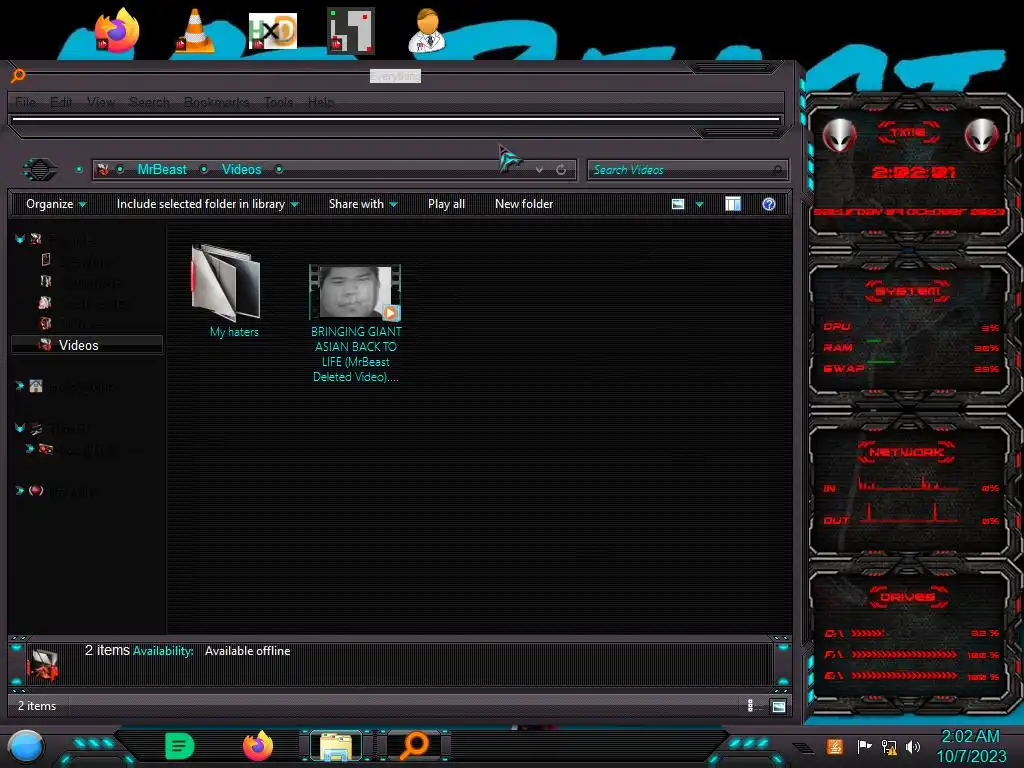Screen dimensions: 1024x768
Task: Open the Help question mark icon
Action: (769, 204)
